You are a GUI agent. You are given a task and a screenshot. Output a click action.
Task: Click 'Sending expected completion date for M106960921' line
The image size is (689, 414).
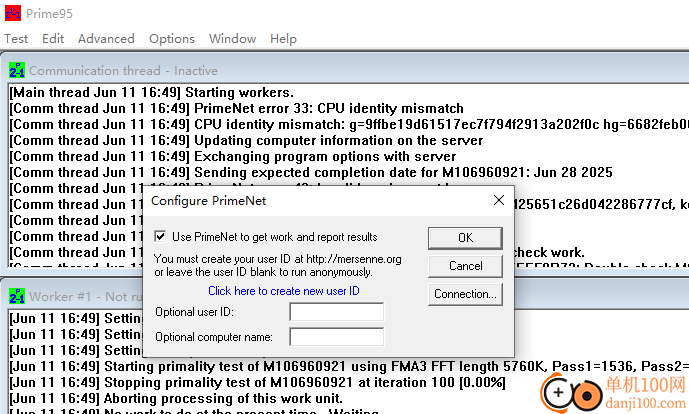[311, 172]
